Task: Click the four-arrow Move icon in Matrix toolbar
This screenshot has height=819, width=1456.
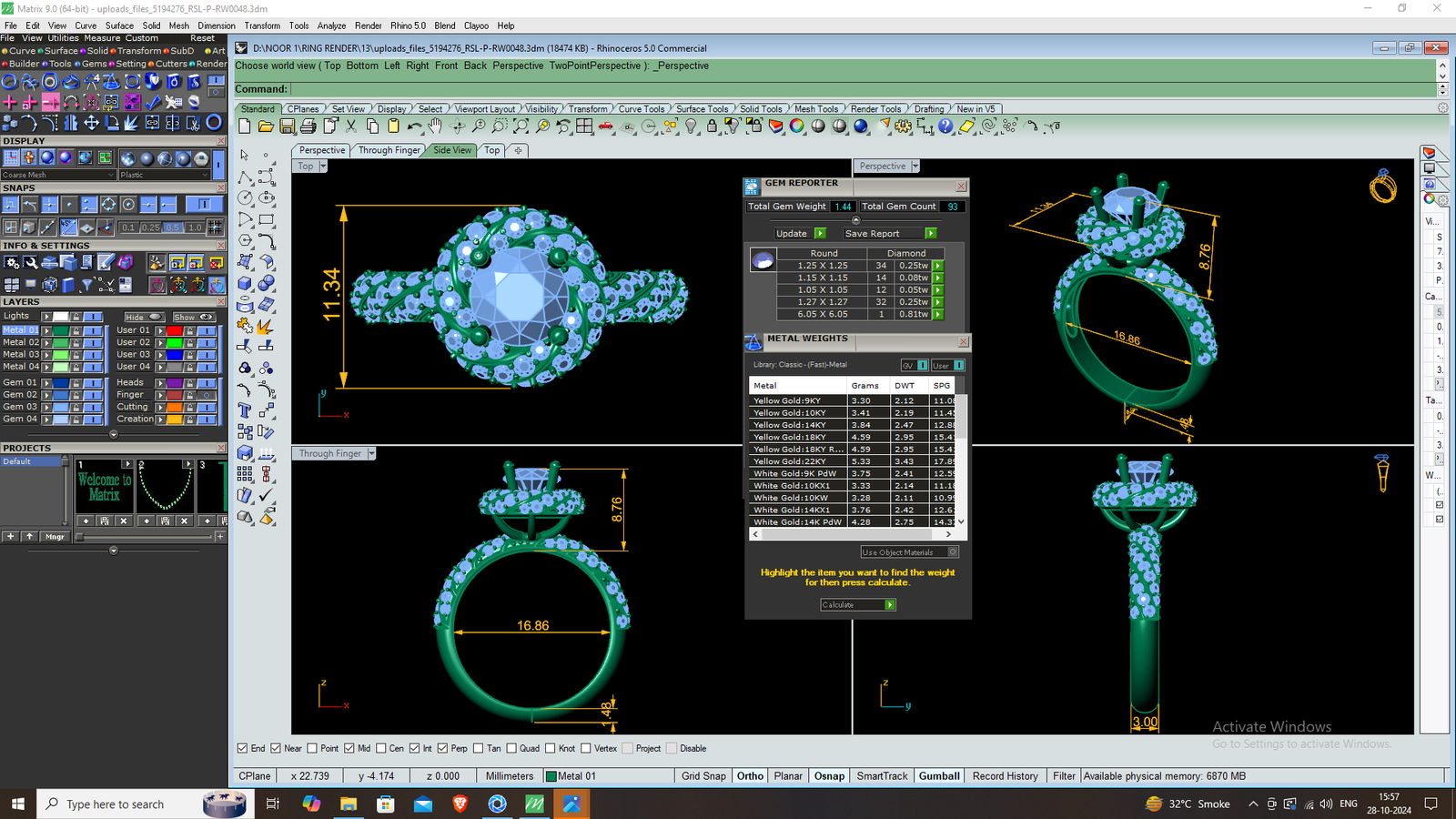Action: tap(91, 121)
